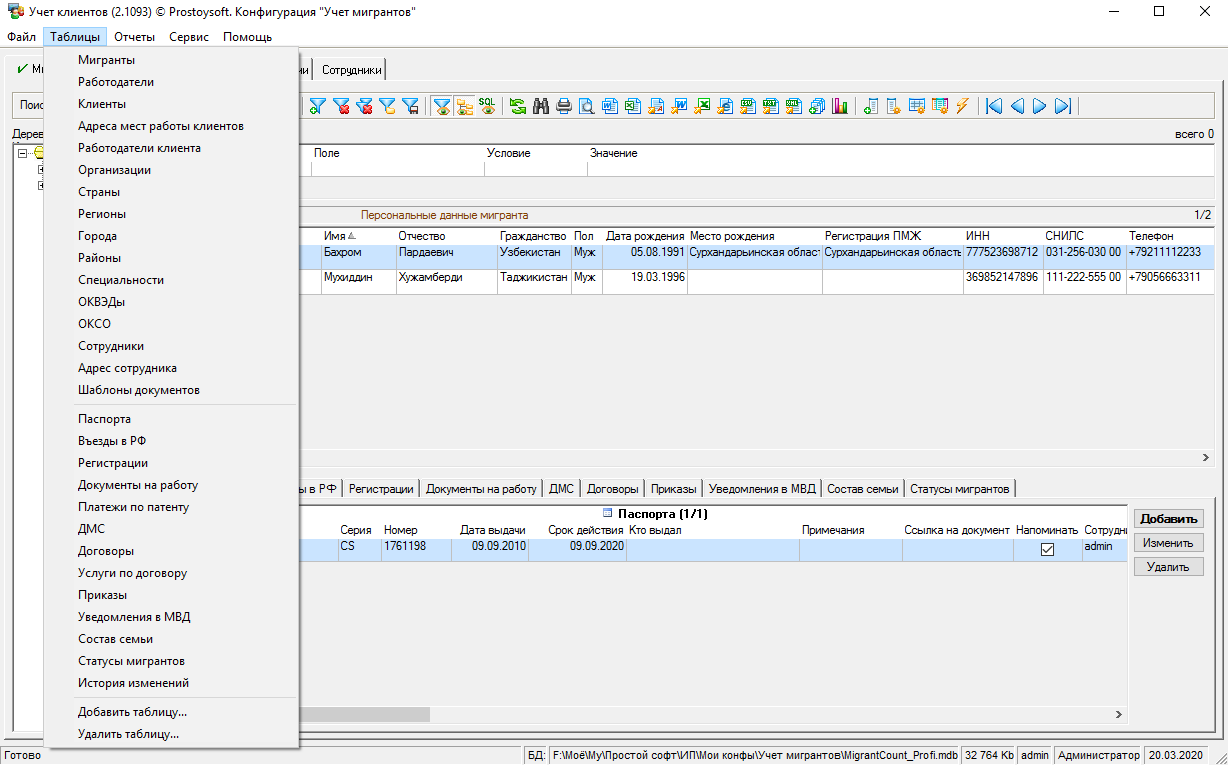This screenshot has height=765, width=1228.
Task: Click the binoculars search icon
Action: 541,106
